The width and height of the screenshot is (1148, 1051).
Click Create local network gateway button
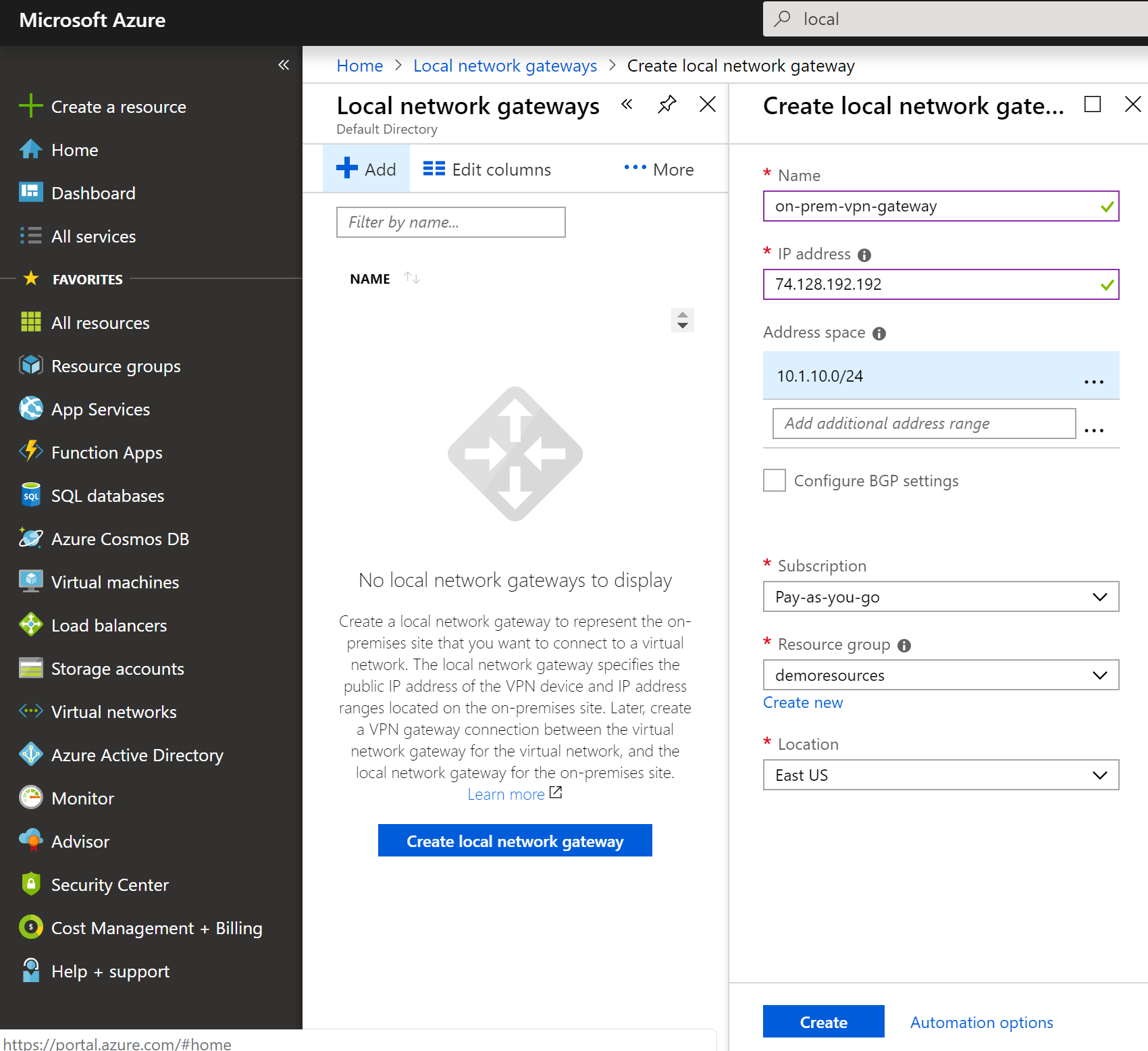[515, 840]
